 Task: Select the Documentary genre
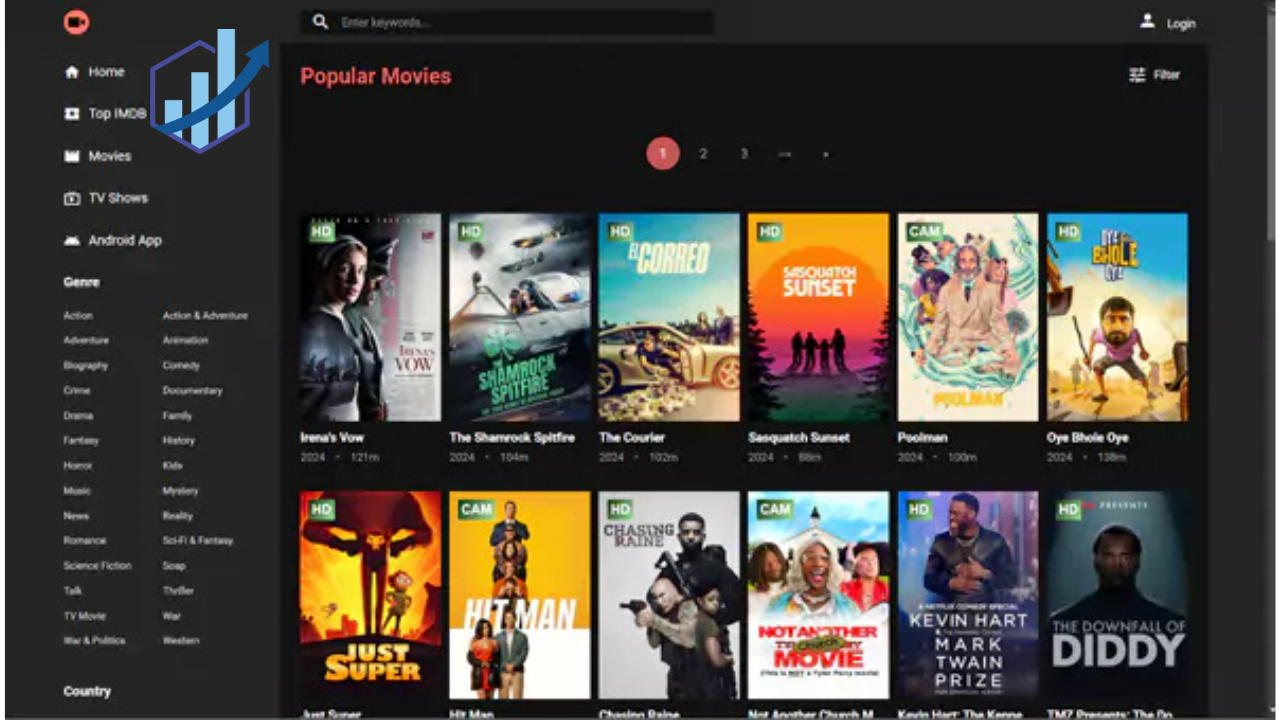point(192,390)
